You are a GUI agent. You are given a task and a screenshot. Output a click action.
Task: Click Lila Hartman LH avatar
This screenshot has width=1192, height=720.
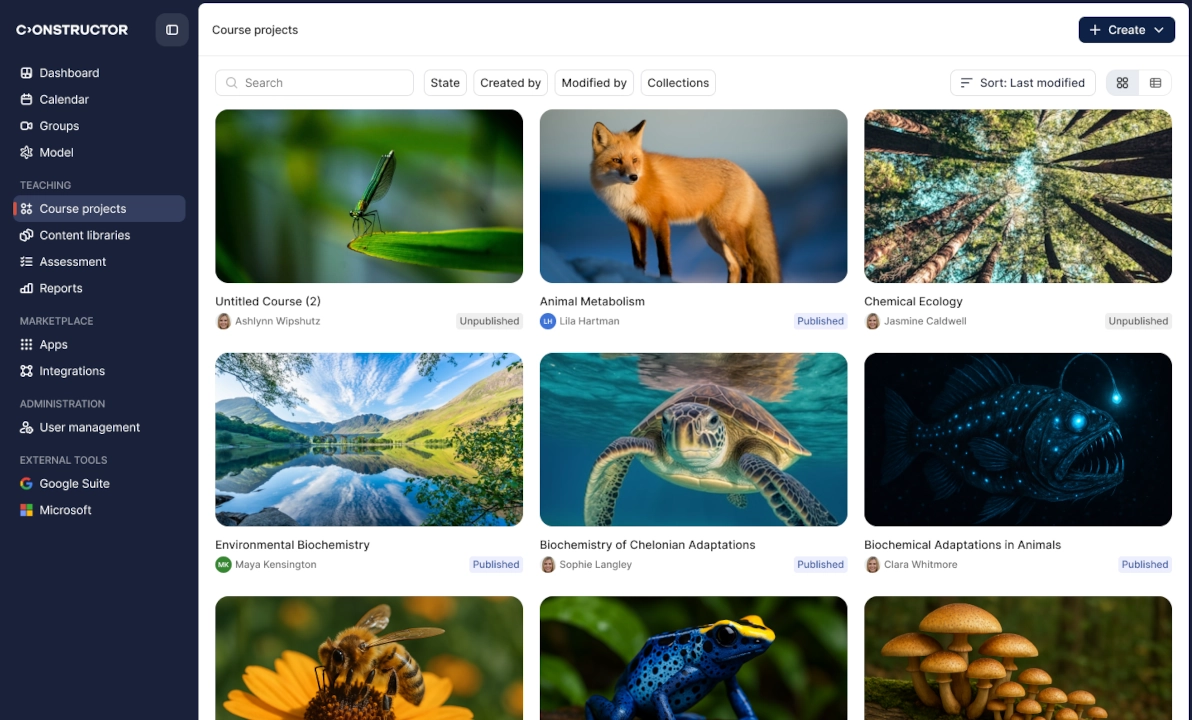tap(548, 321)
